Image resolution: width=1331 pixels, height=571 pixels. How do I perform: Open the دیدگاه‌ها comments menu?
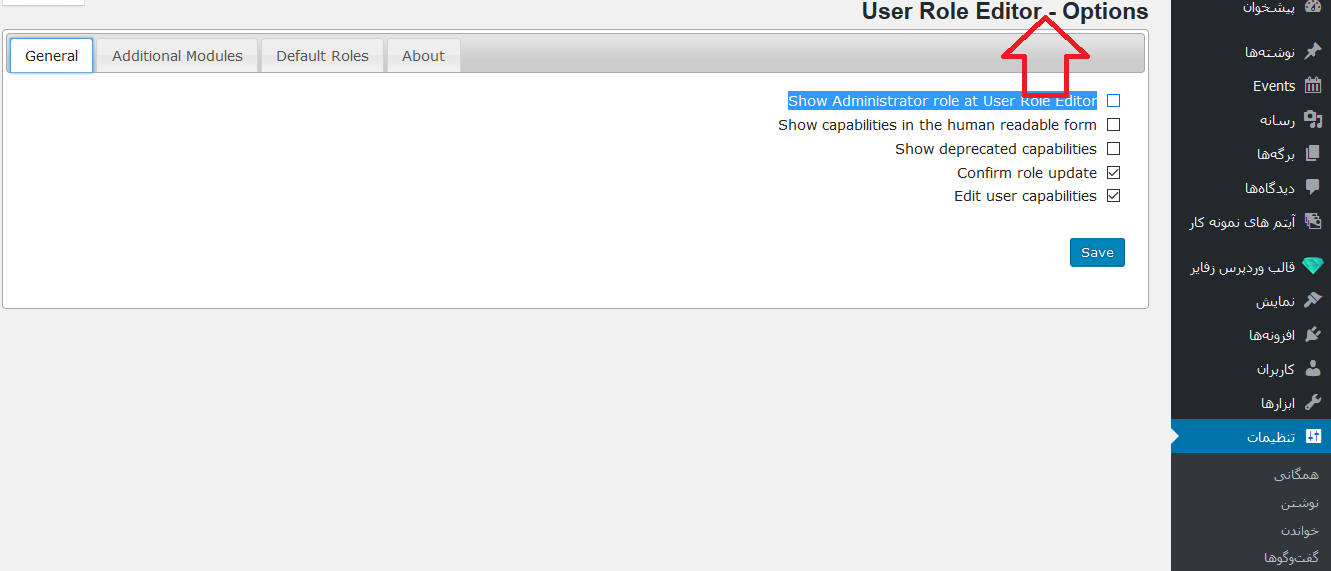click(x=1251, y=188)
